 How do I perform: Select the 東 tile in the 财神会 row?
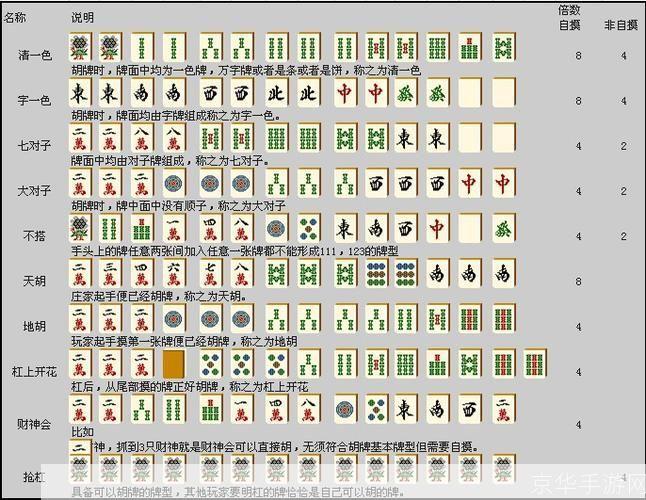coord(406,409)
